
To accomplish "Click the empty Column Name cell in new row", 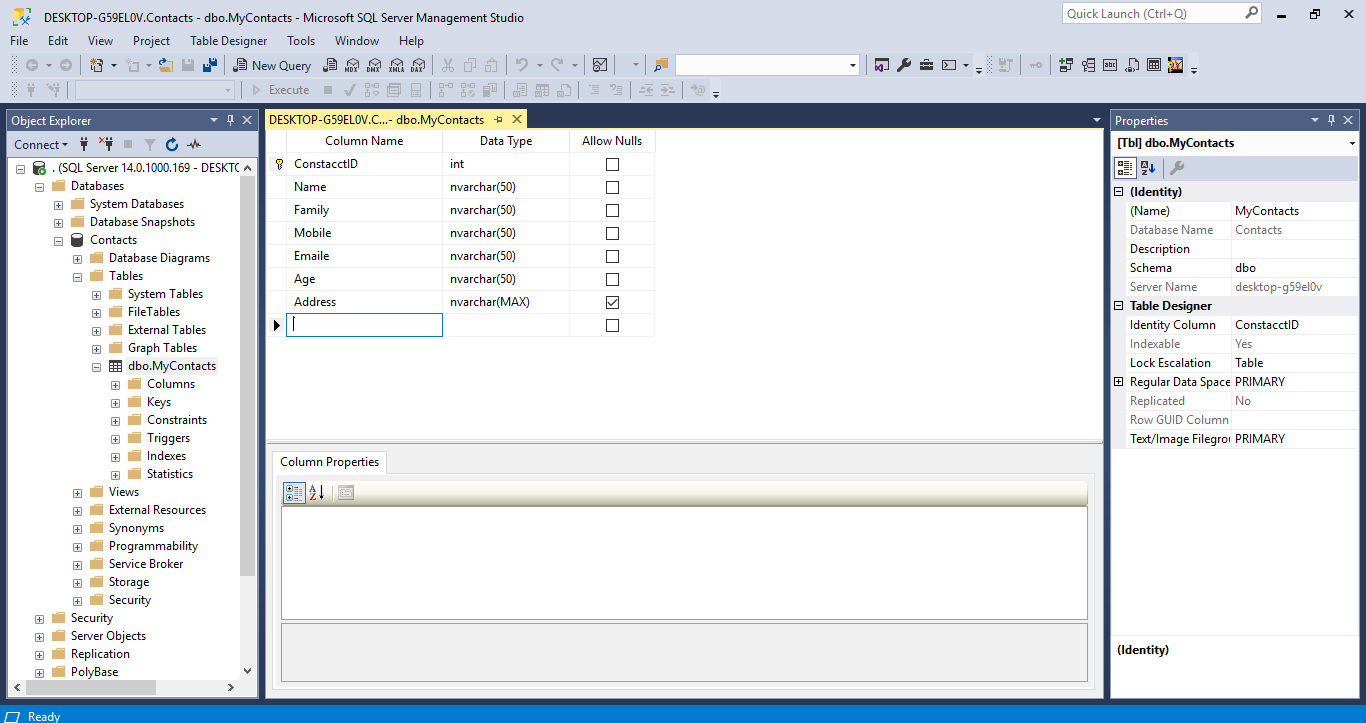I will coord(364,325).
